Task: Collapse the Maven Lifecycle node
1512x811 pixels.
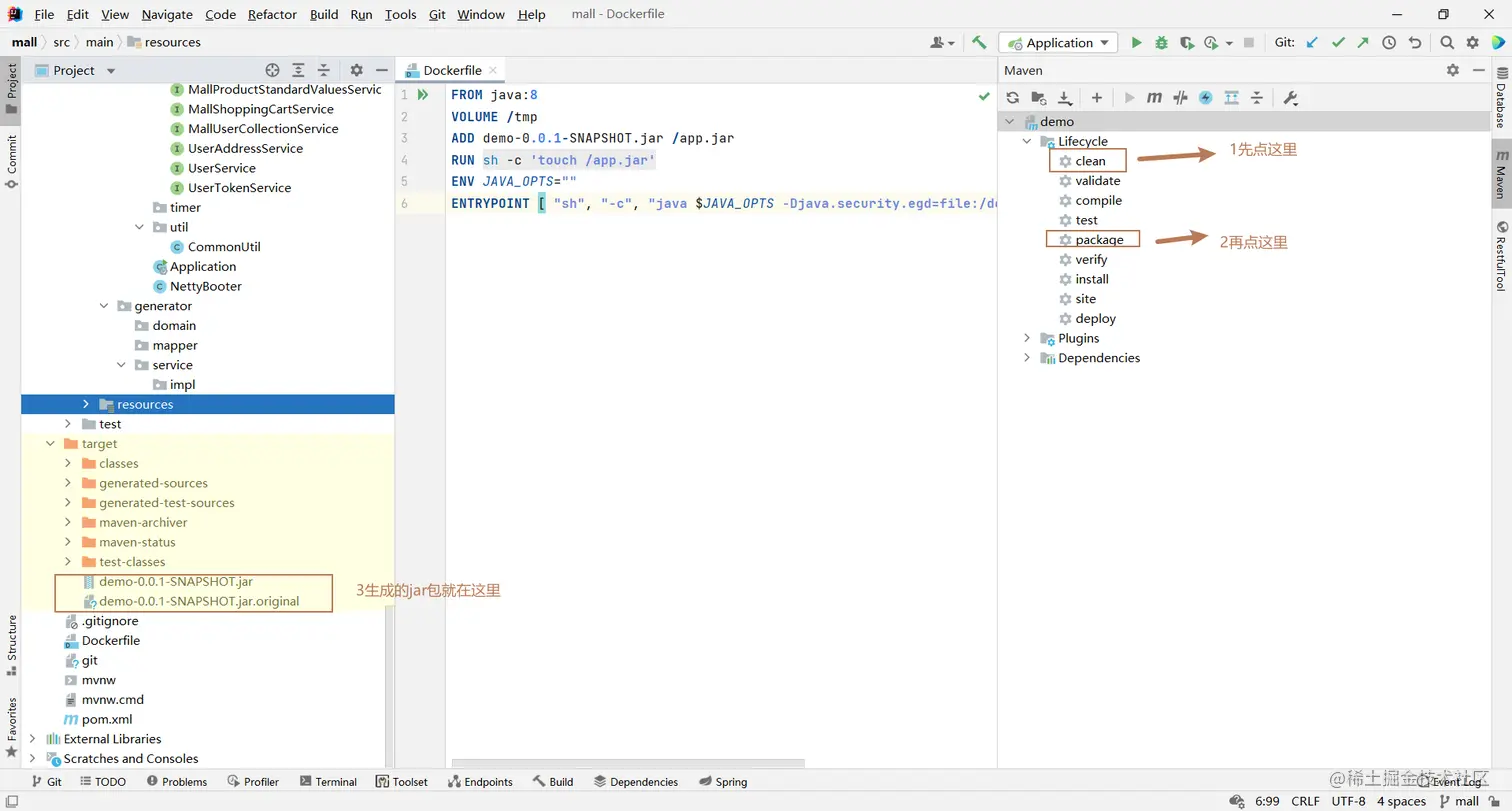Action: pyautogui.click(x=1027, y=142)
